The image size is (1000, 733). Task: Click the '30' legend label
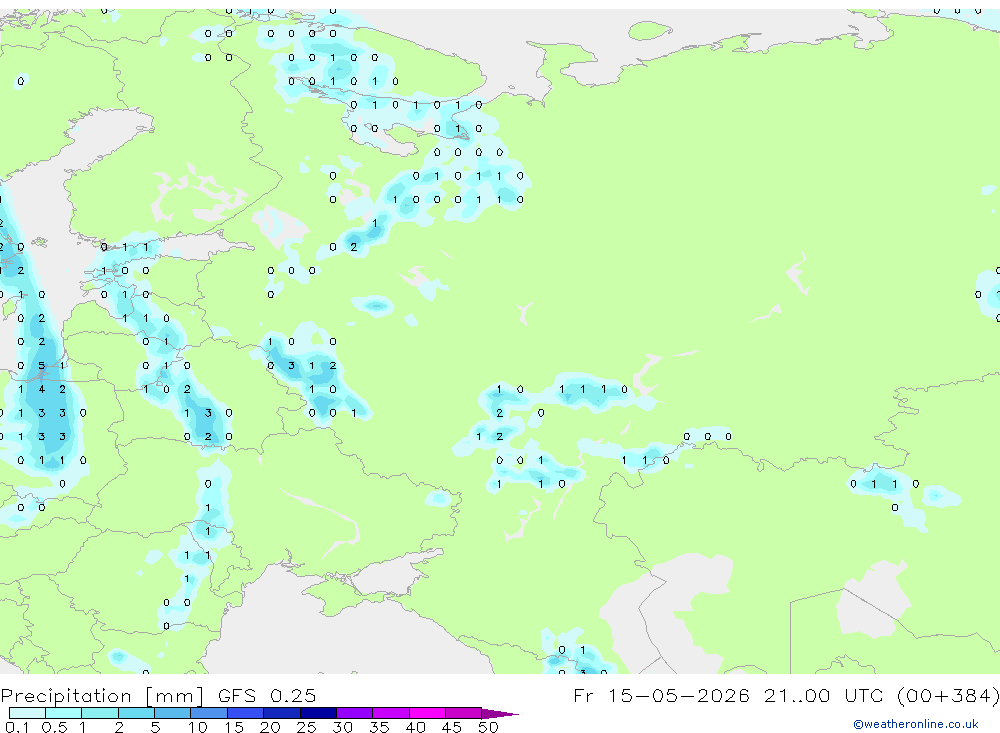coord(343,727)
